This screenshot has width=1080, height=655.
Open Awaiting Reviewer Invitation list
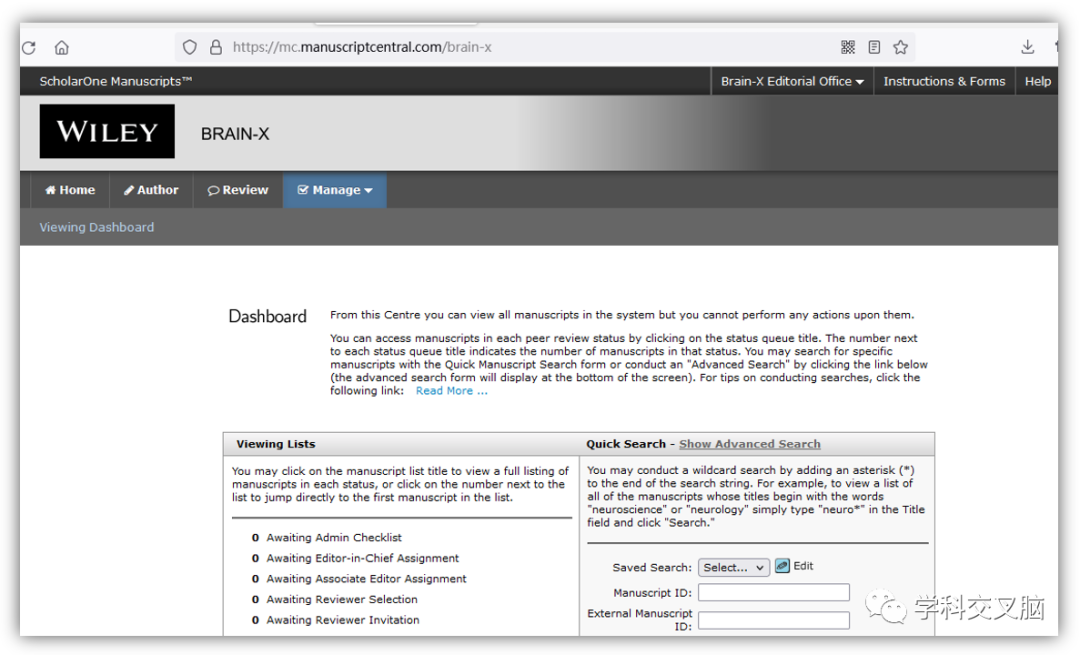(x=343, y=620)
